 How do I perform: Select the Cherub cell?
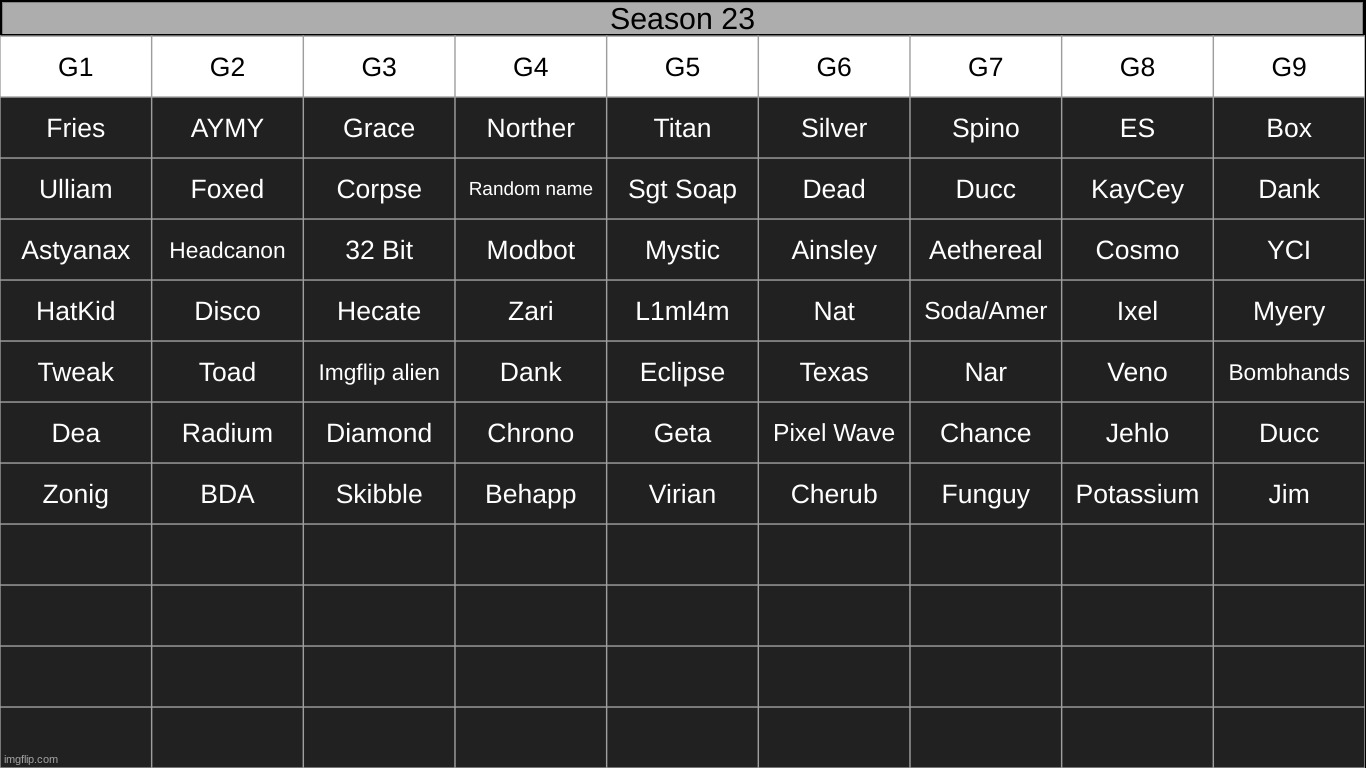(x=834, y=494)
